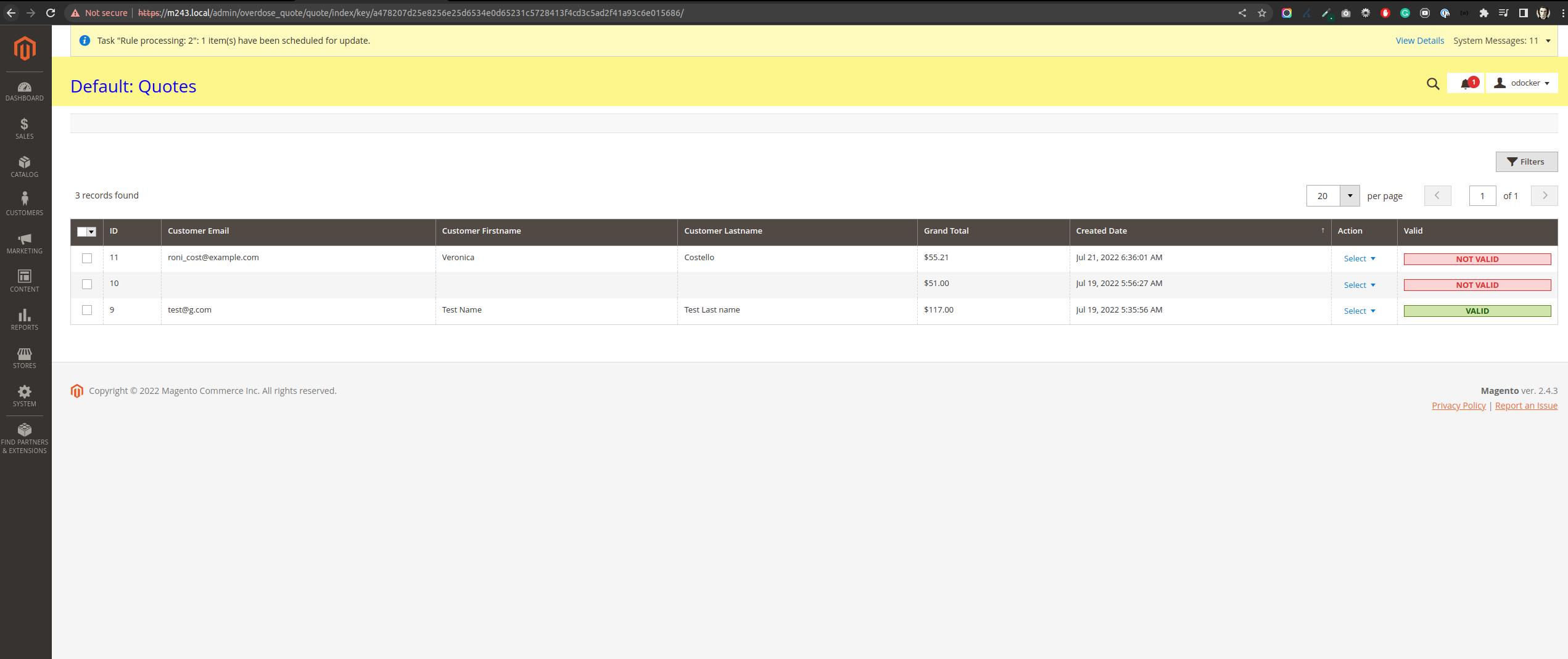This screenshot has height=659, width=1568.
Task: Expand the per page count dropdown
Action: coord(1350,196)
